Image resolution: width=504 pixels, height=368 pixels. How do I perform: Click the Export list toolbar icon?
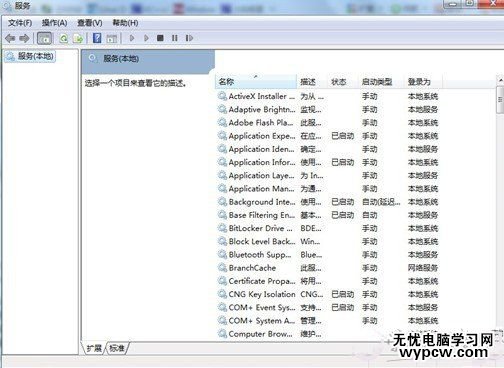pos(78,38)
